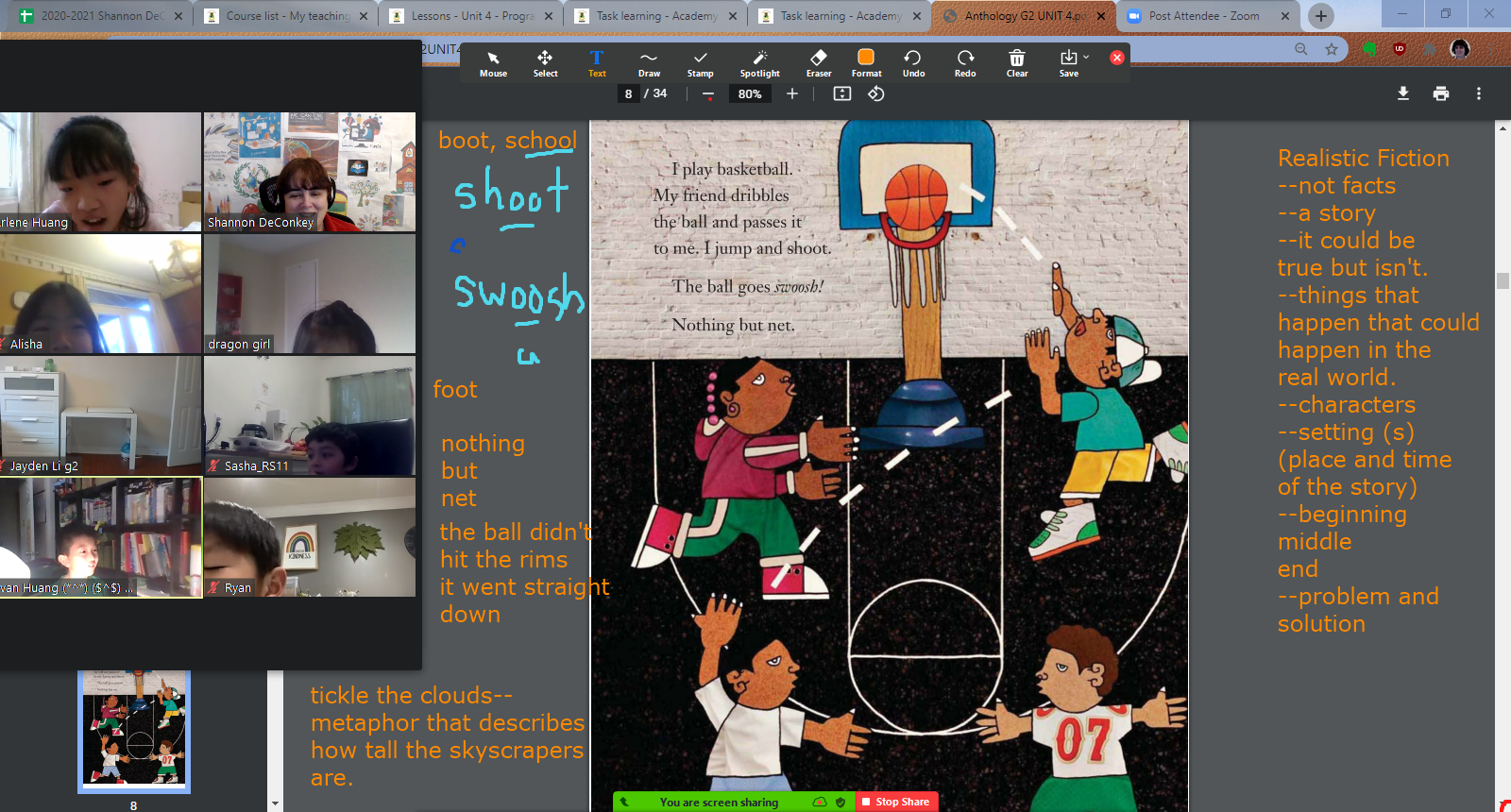This screenshot has width=1511, height=812.
Task: Switch to 2020-2021 Shannon DeC tab
Action: 99,16
